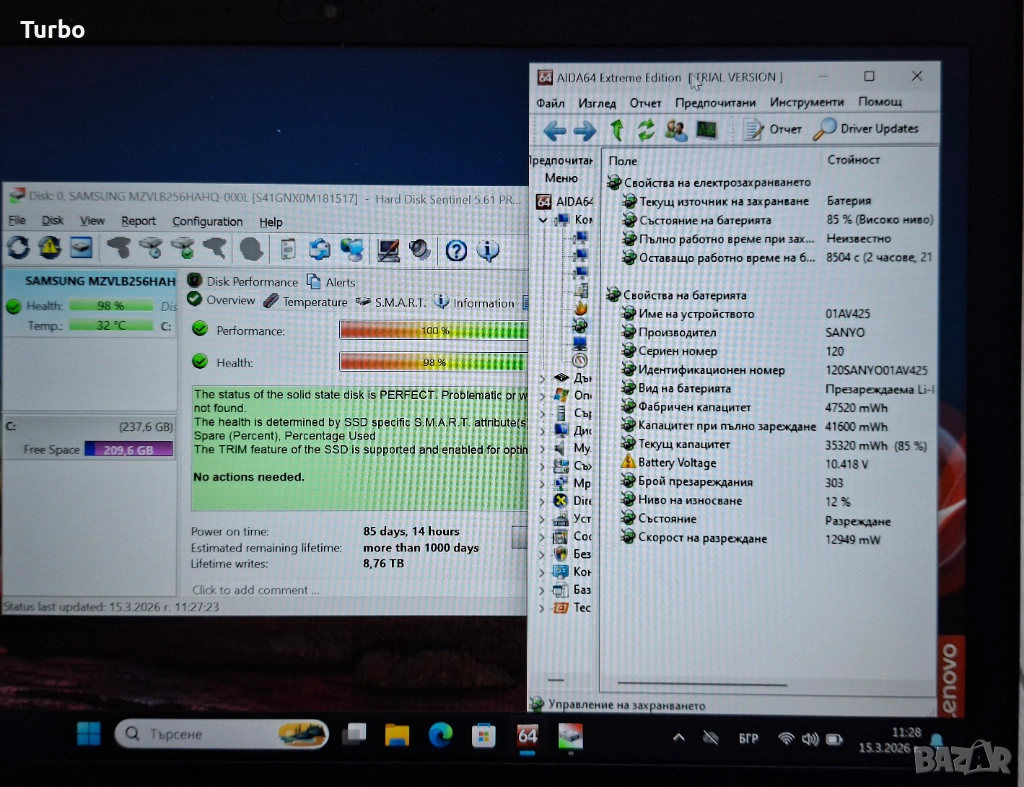
Task: Open the Инструменти menu in AIDA64
Action: point(806,102)
